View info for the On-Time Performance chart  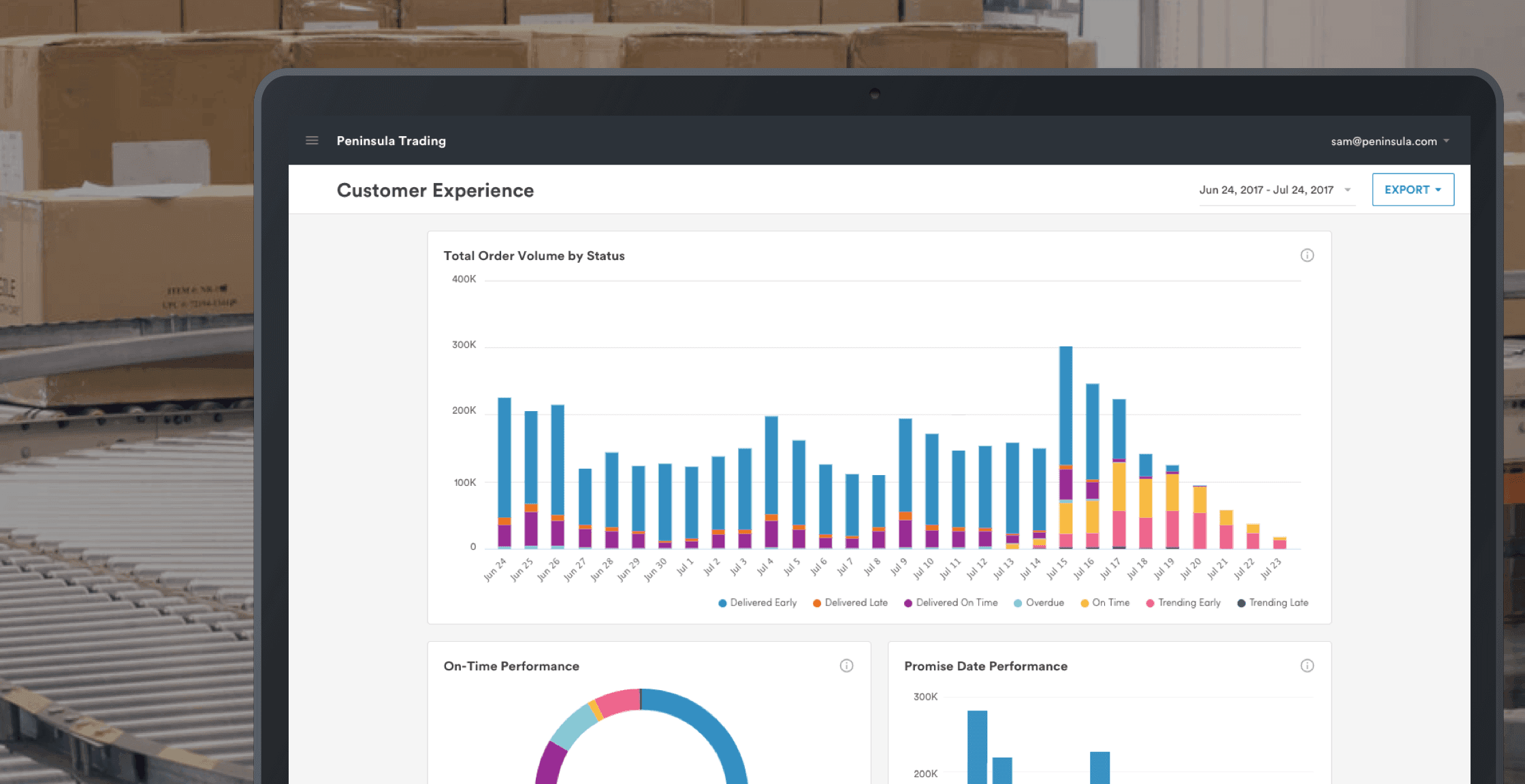coord(846,666)
